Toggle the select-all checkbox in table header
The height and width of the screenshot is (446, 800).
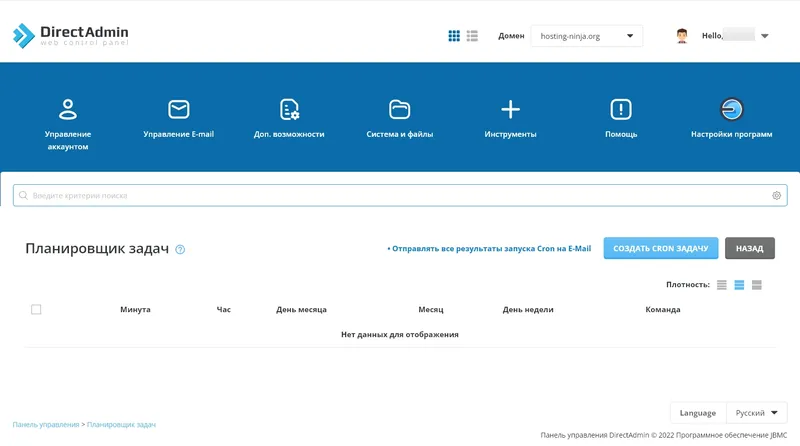click(36, 309)
